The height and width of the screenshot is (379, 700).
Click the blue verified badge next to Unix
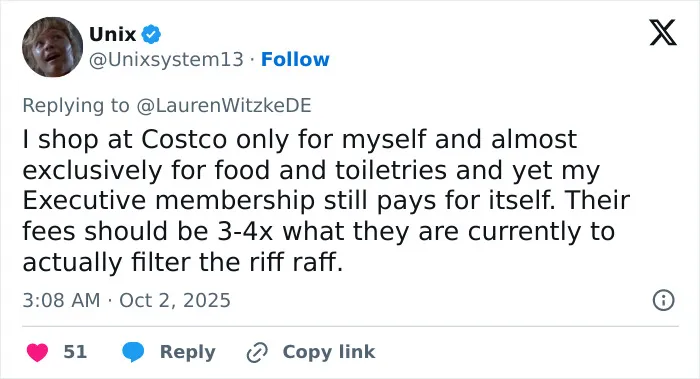pos(151,34)
